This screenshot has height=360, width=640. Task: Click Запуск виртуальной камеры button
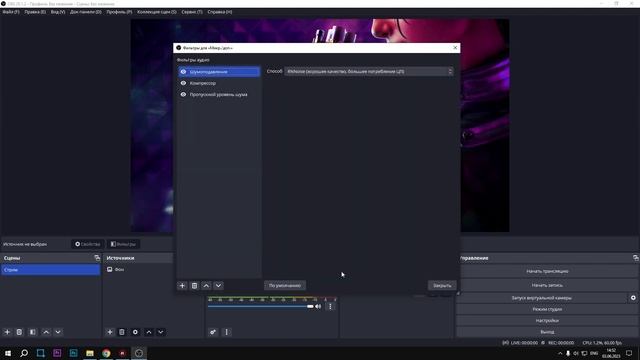tap(542, 298)
